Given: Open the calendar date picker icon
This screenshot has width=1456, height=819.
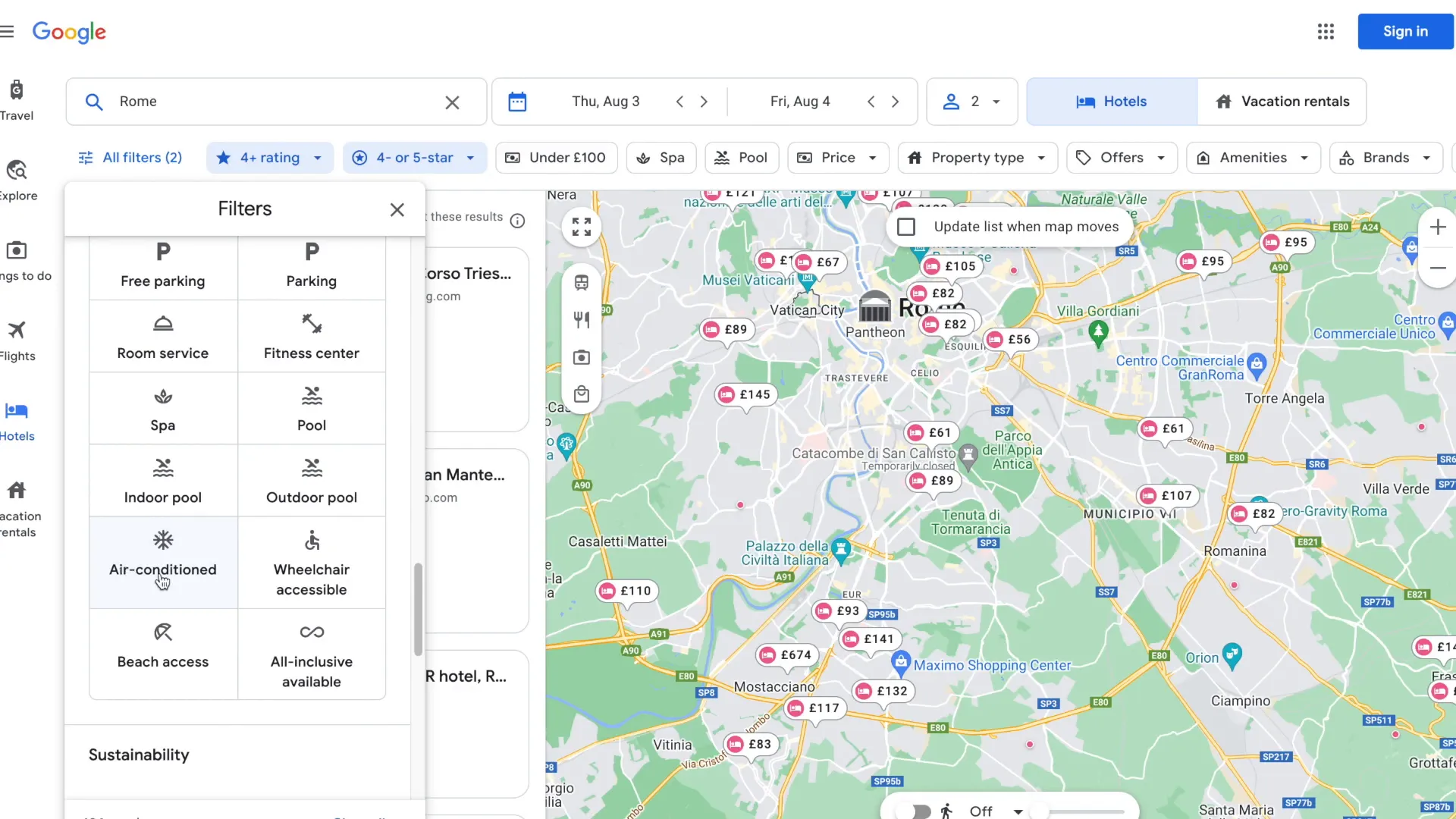Looking at the screenshot, I should 517,102.
